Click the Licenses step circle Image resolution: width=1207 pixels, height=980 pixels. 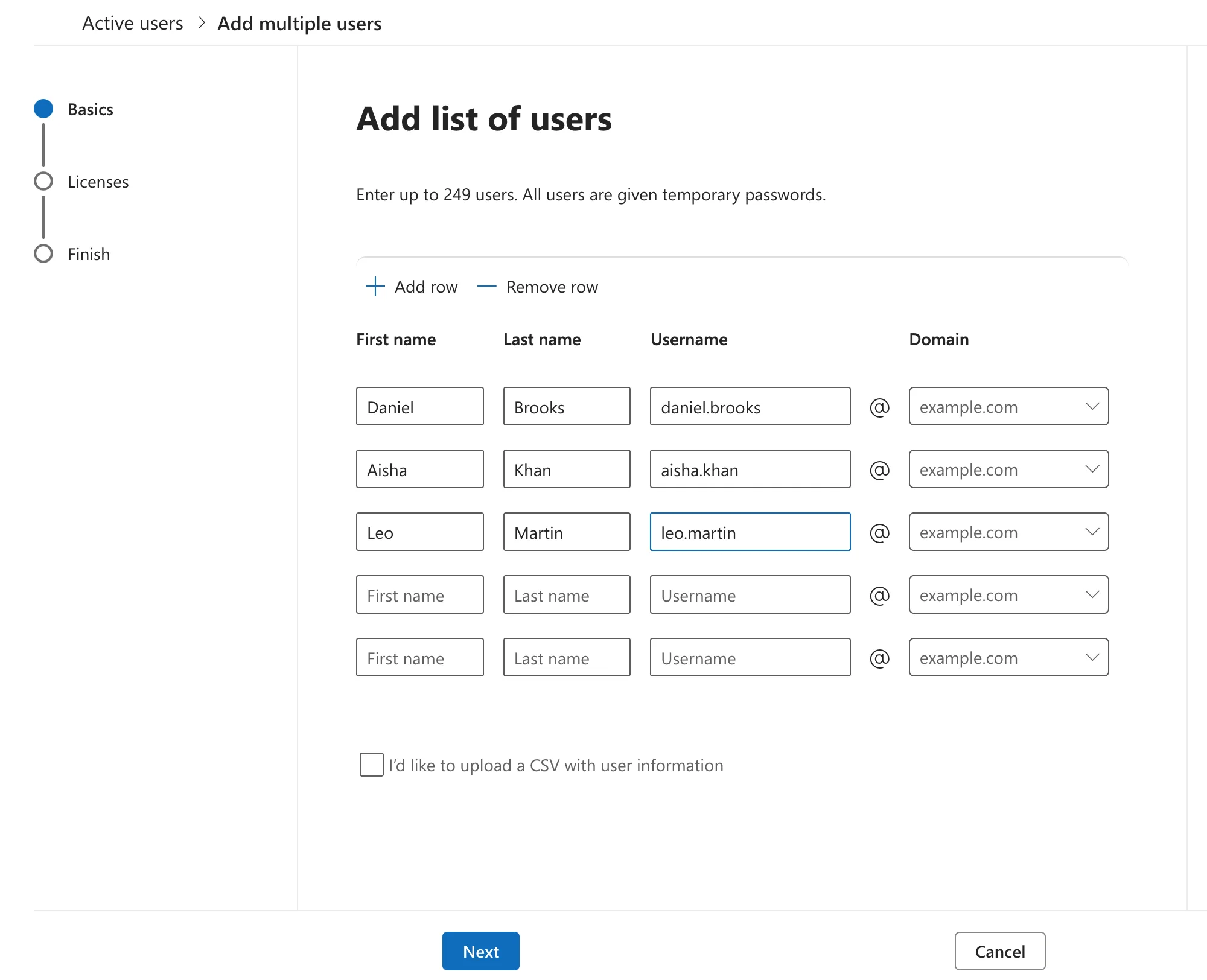pos(43,182)
